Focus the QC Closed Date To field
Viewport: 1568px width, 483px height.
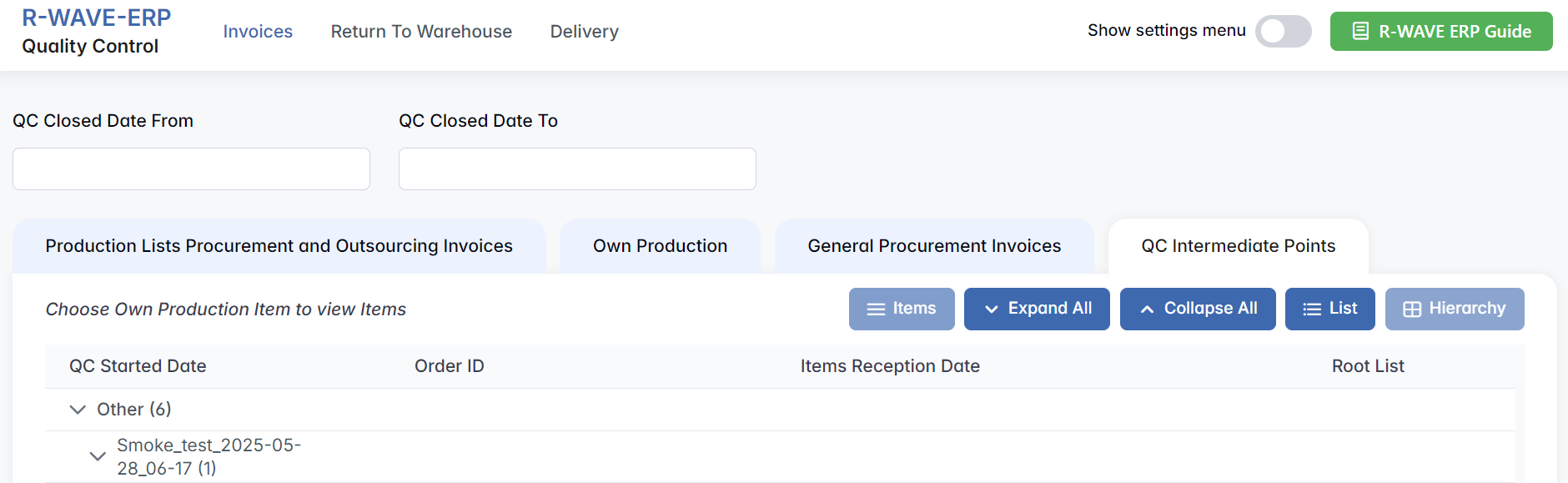coord(577,169)
